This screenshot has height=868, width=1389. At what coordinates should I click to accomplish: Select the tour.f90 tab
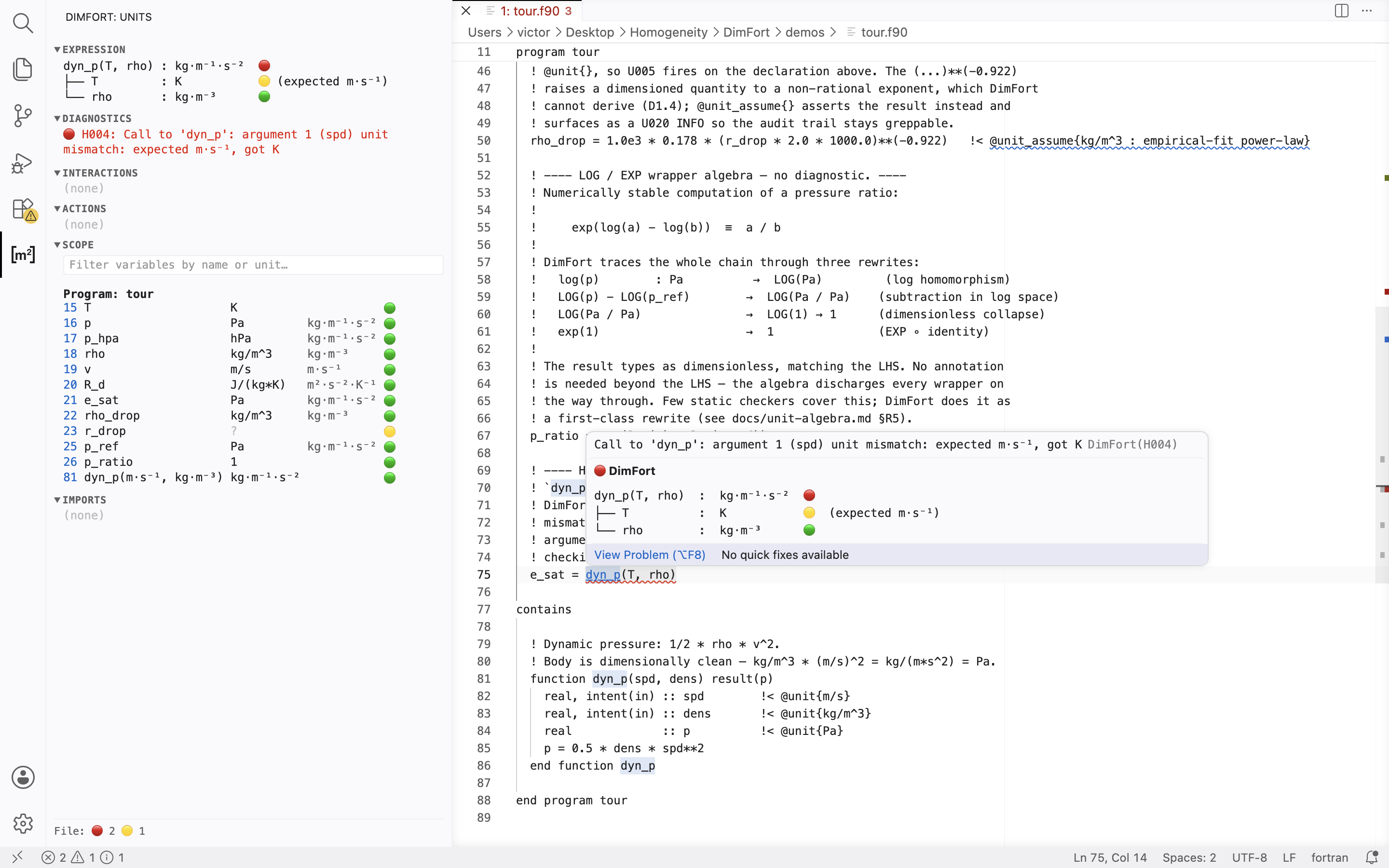coord(529,11)
